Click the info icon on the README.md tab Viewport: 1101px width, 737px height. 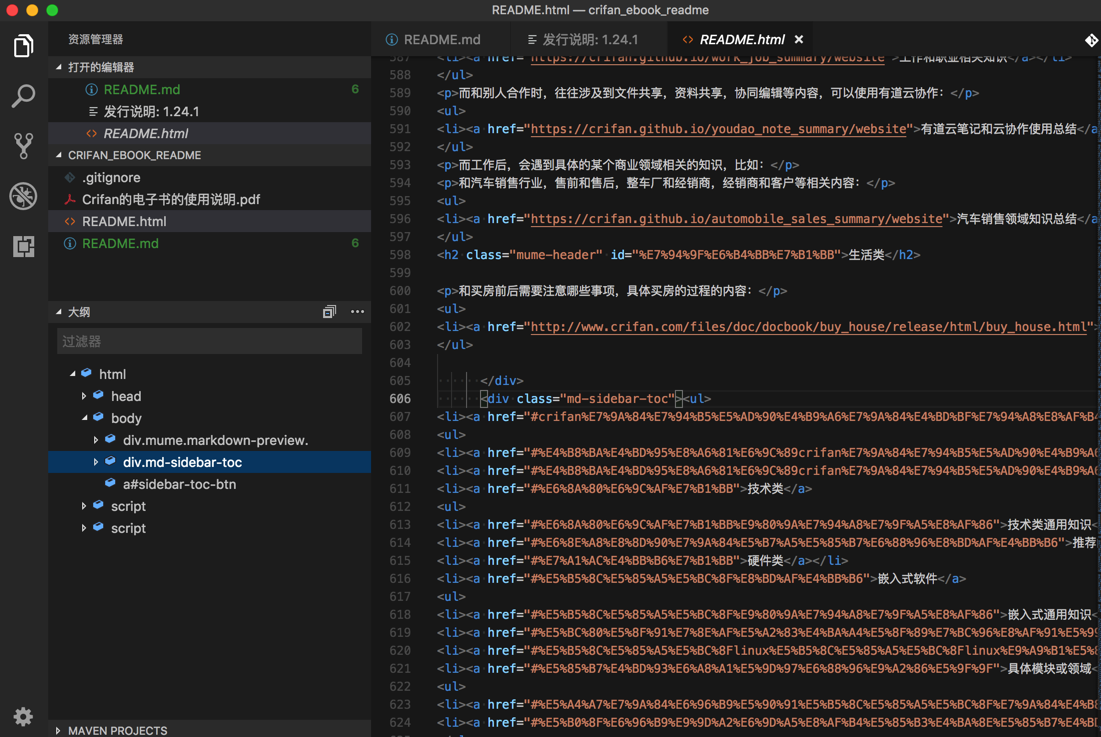click(x=392, y=39)
